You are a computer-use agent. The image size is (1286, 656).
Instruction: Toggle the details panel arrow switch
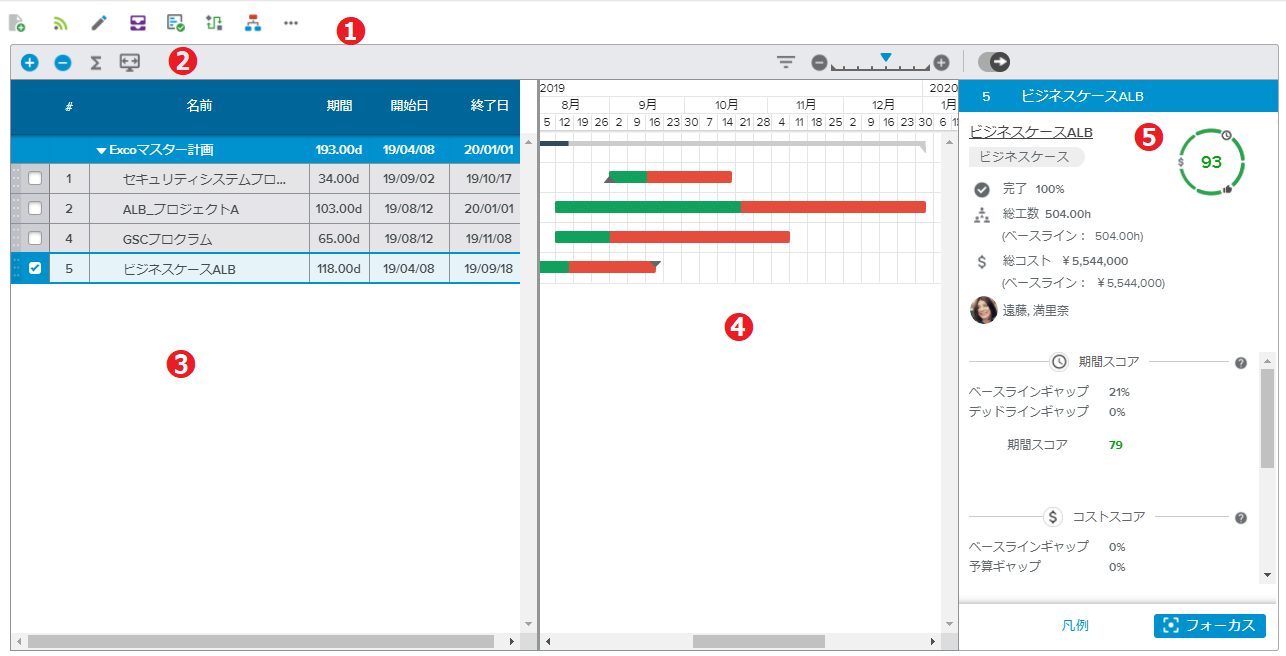click(x=994, y=62)
